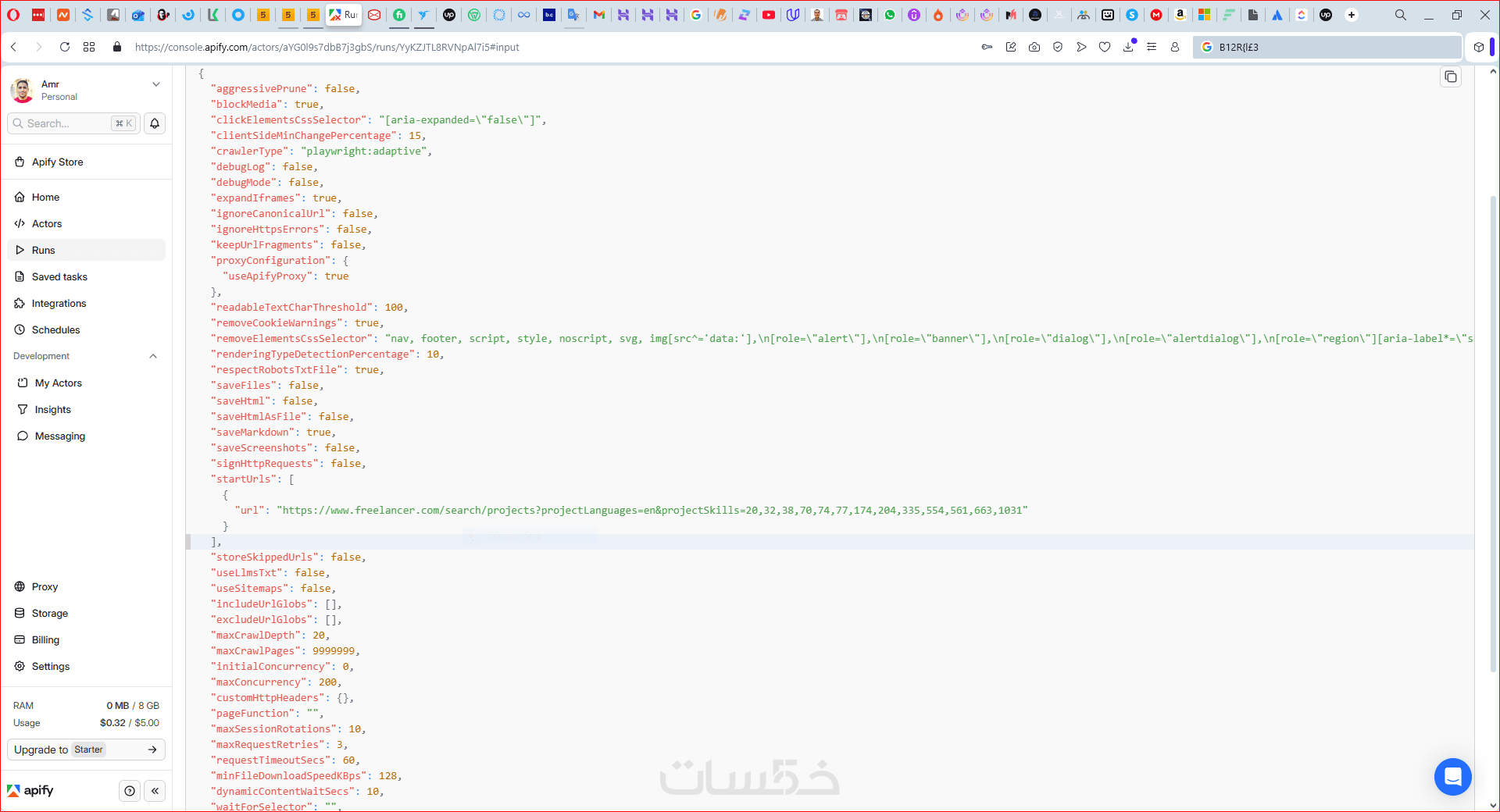The width and height of the screenshot is (1500, 812).
Task: Click the "clickElementsCssSelector" key
Action: tap(289, 120)
